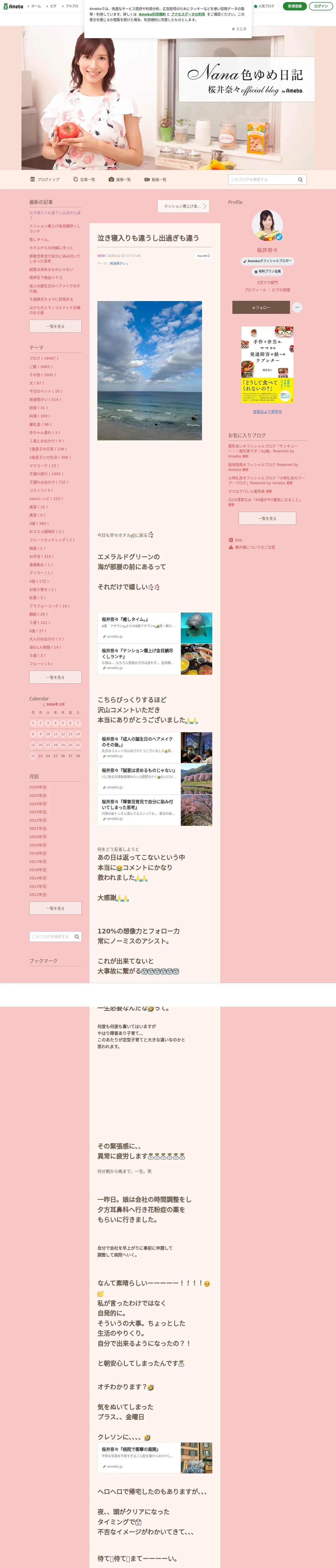
Task: Open 著作権についてのご注意 warning link
Action: pyautogui.click(x=251, y=547)
